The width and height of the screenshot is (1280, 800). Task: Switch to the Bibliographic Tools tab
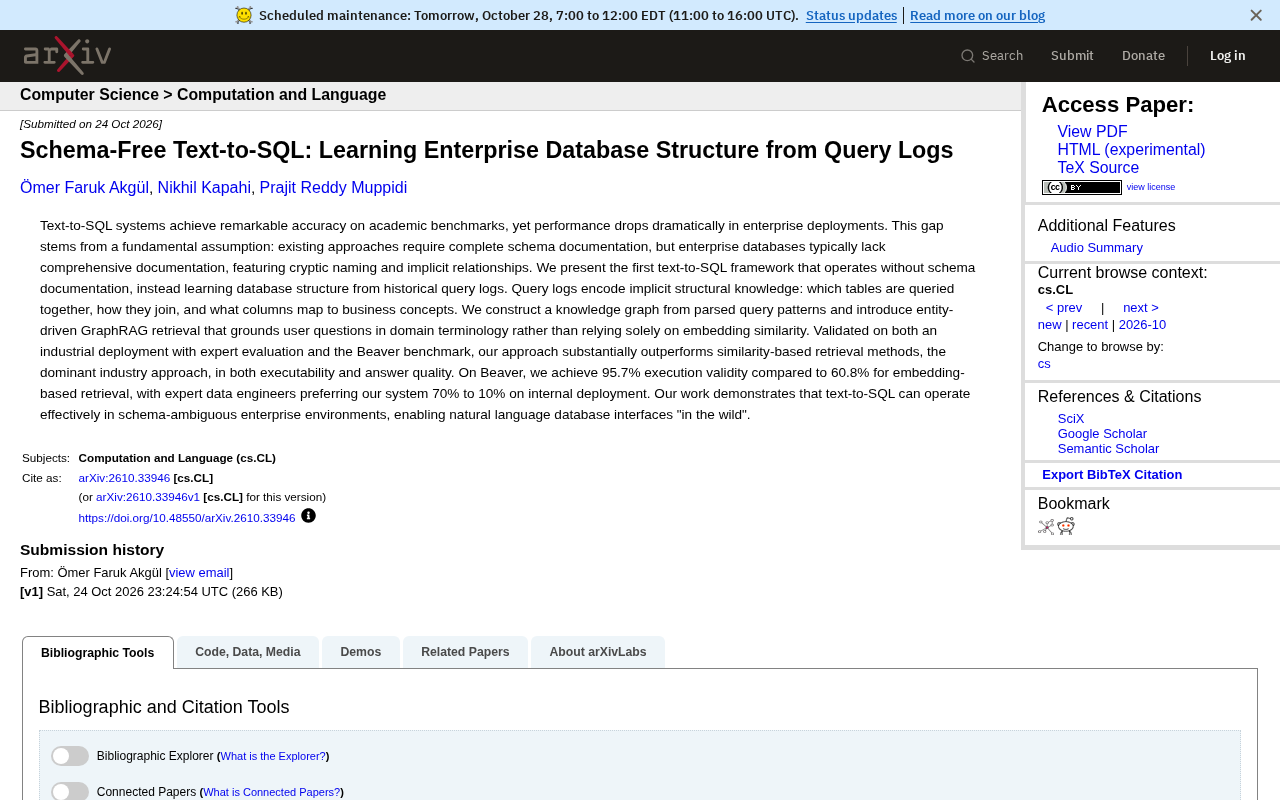click(98, 653)
